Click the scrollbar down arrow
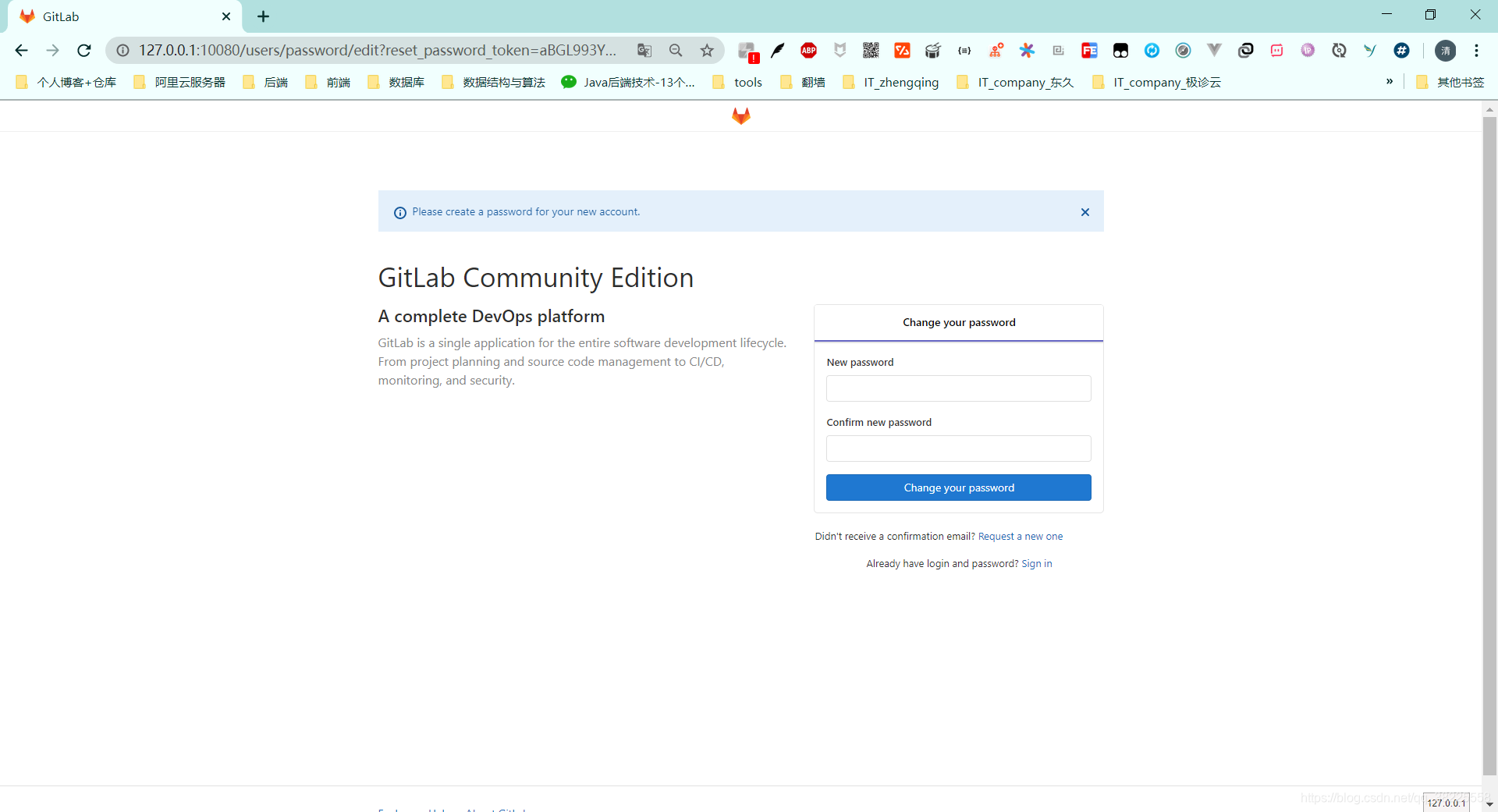Image resolution: width=1498 pixels, height=812 pixels. (x=1489, y=804)
